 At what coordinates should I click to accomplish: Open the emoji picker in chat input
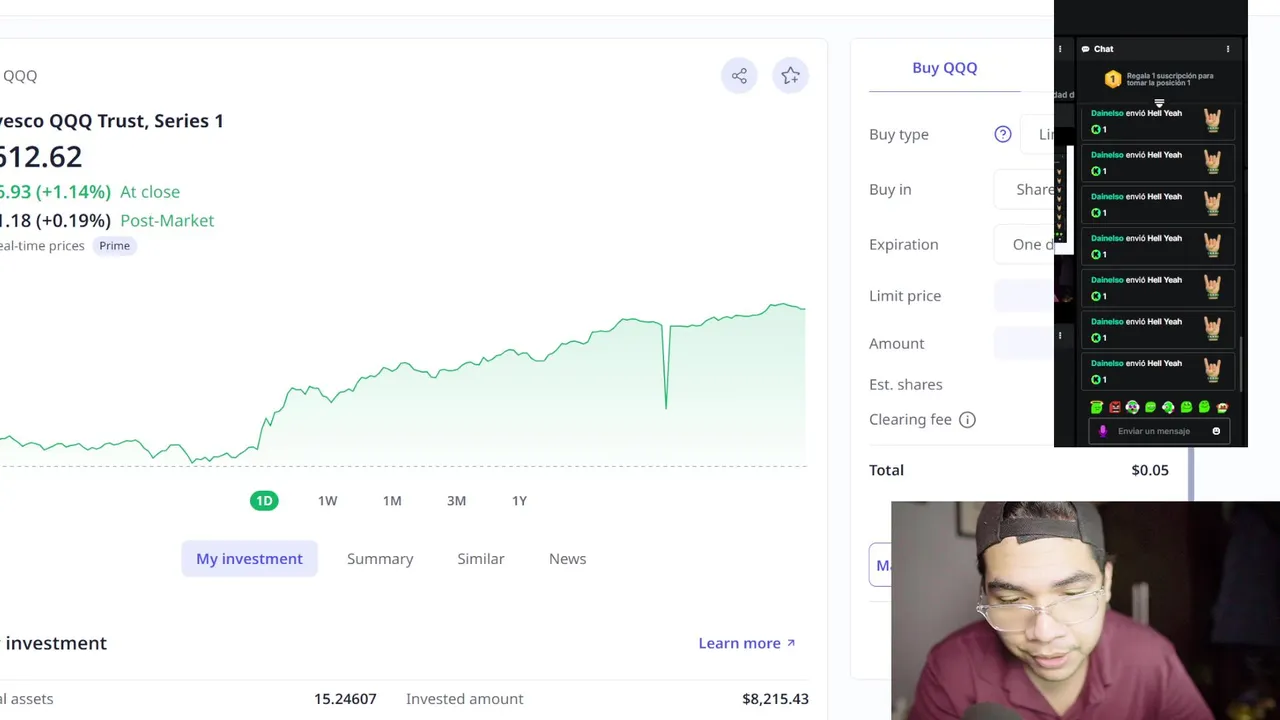[1216, 431]
